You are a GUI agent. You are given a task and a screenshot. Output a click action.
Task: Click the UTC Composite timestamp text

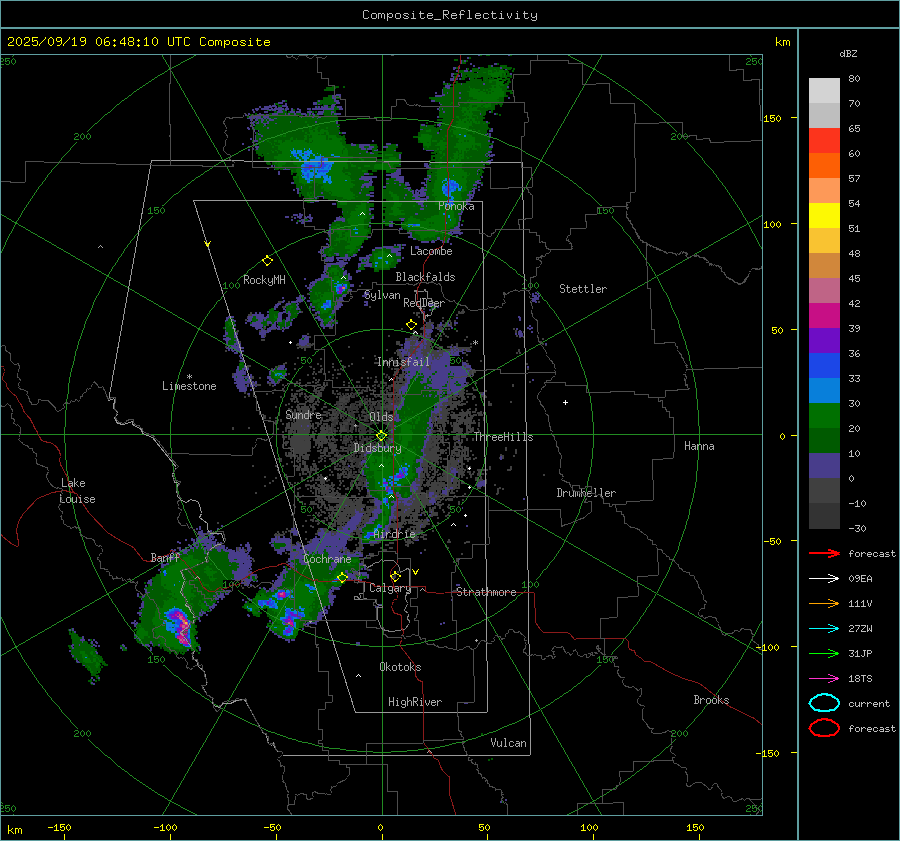138,42
